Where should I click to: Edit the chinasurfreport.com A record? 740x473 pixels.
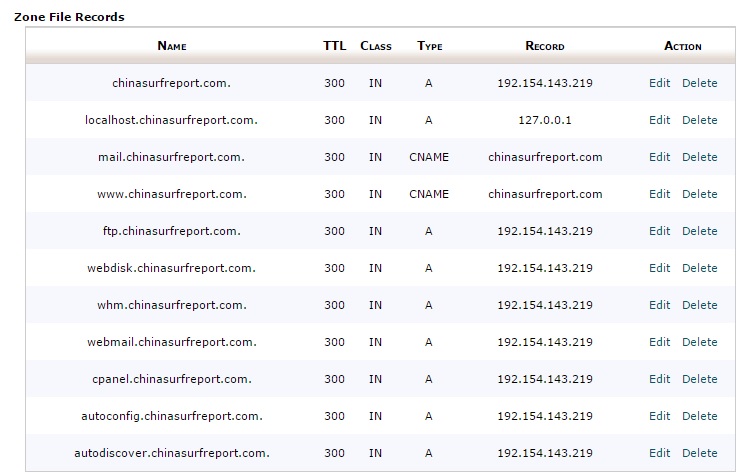coord(659,83)
